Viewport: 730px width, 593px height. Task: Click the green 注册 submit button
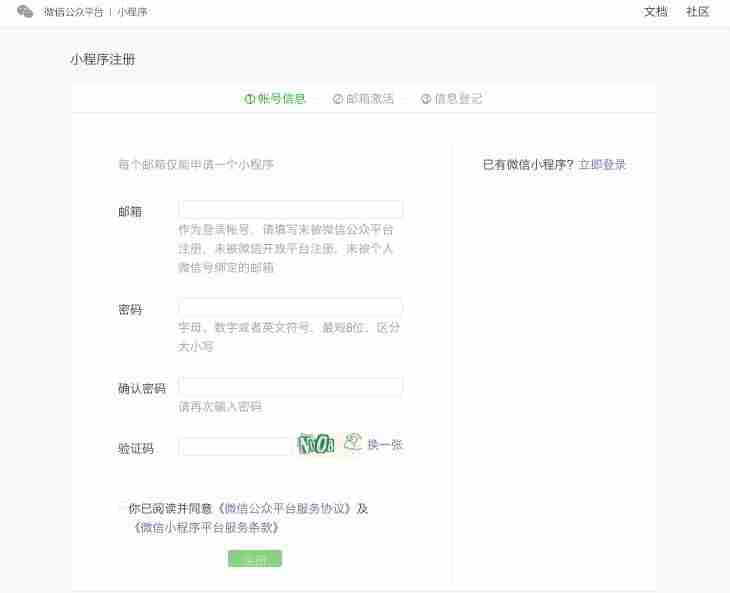tap(255, 559)
